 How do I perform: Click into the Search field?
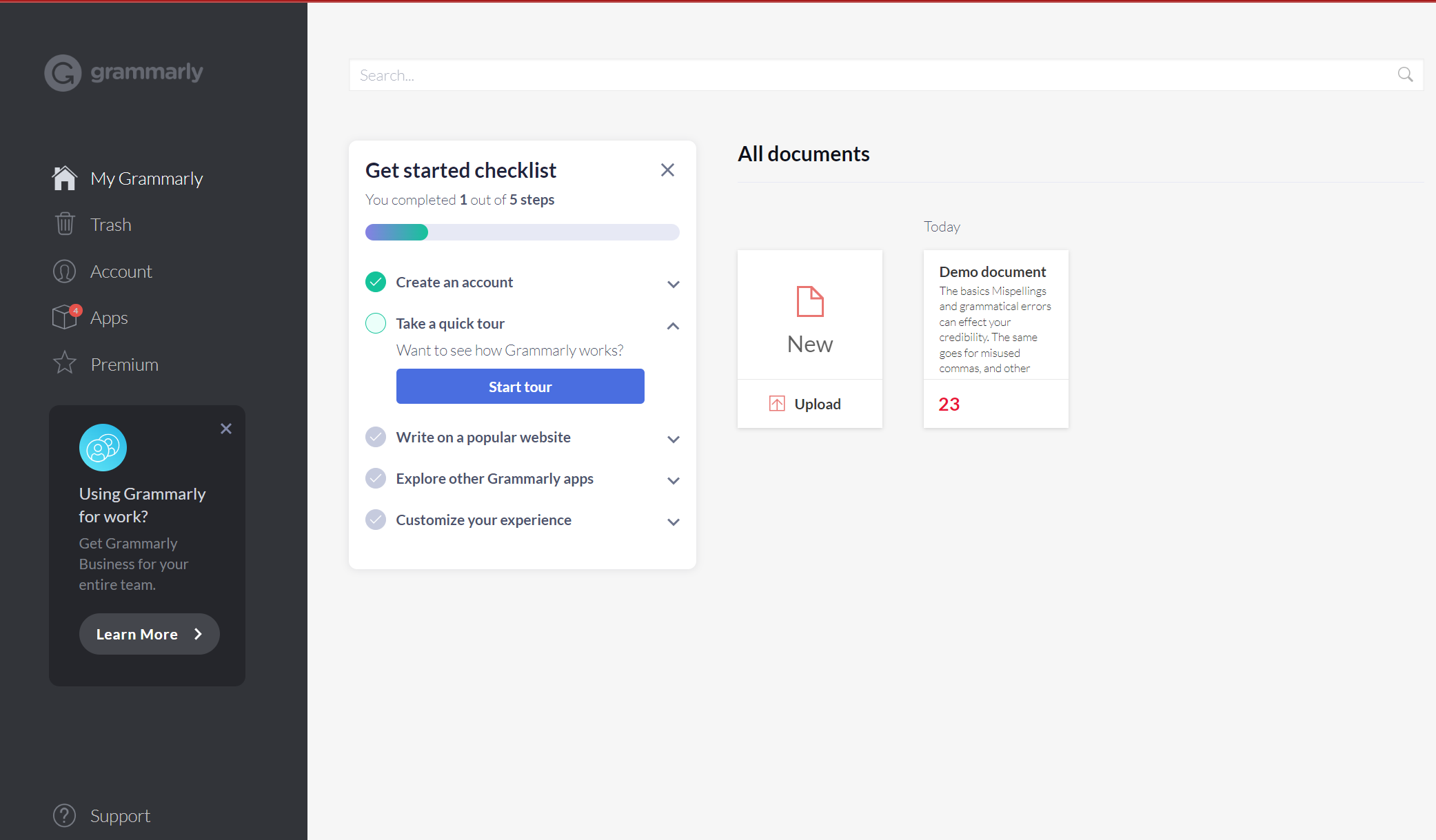tap(886, 75)
